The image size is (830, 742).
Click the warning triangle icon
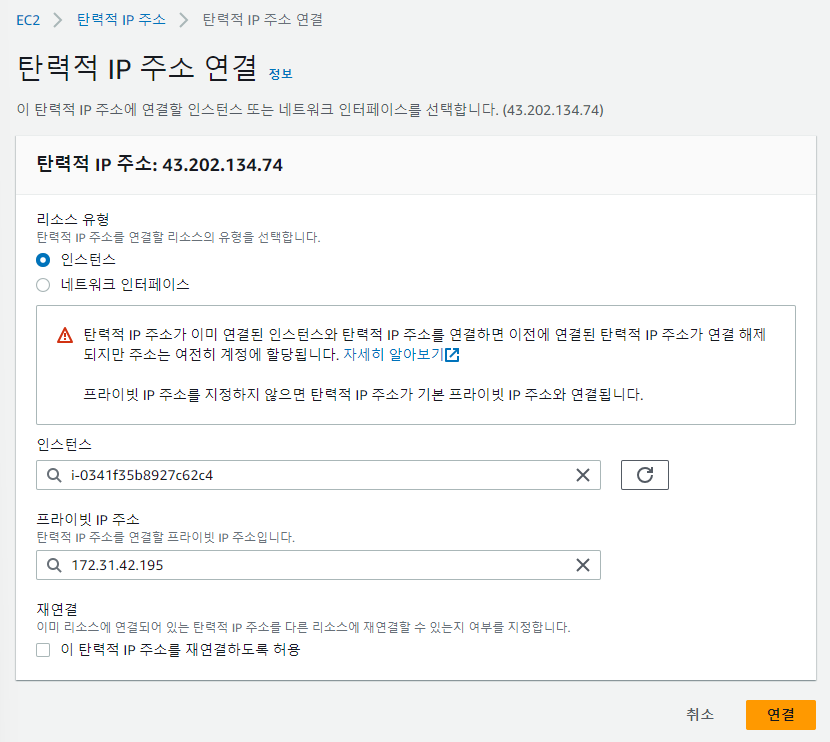pos(65,335)
